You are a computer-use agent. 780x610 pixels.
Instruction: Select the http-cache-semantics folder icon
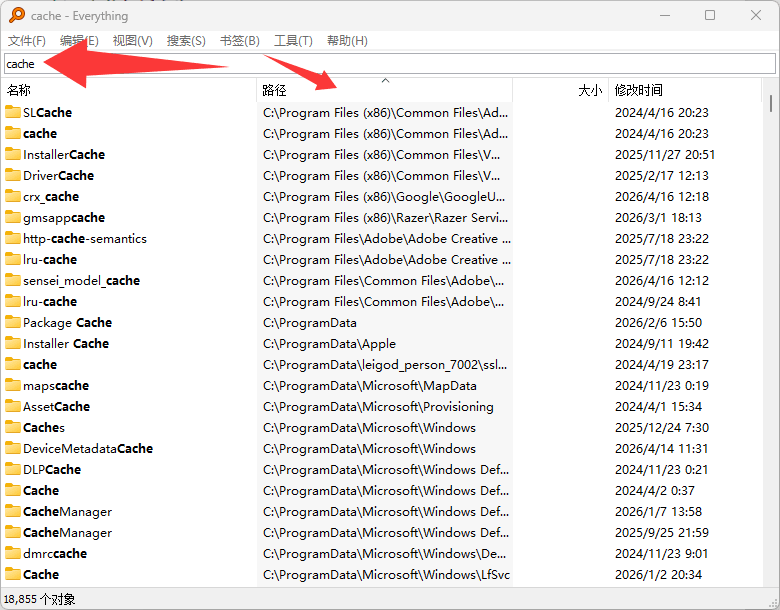tap(13, 238)
